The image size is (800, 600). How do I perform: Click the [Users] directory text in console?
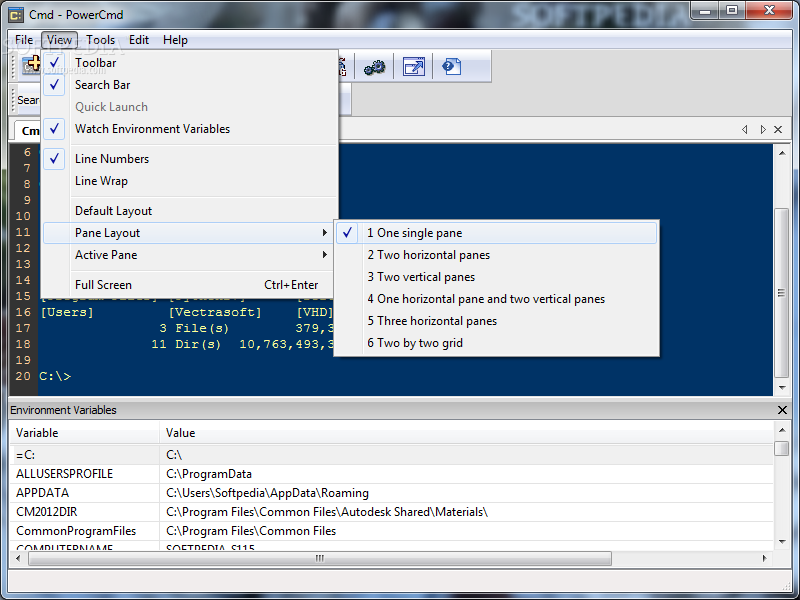click(67, 312)
